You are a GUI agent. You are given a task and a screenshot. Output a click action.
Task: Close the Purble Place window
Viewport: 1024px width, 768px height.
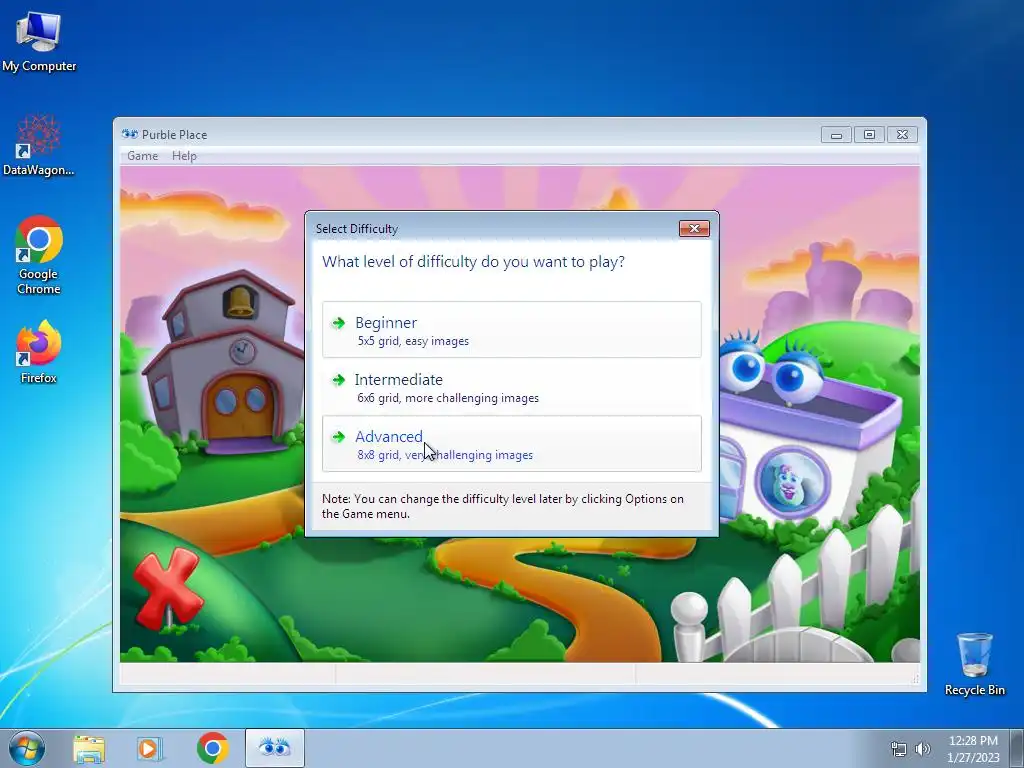902,135
